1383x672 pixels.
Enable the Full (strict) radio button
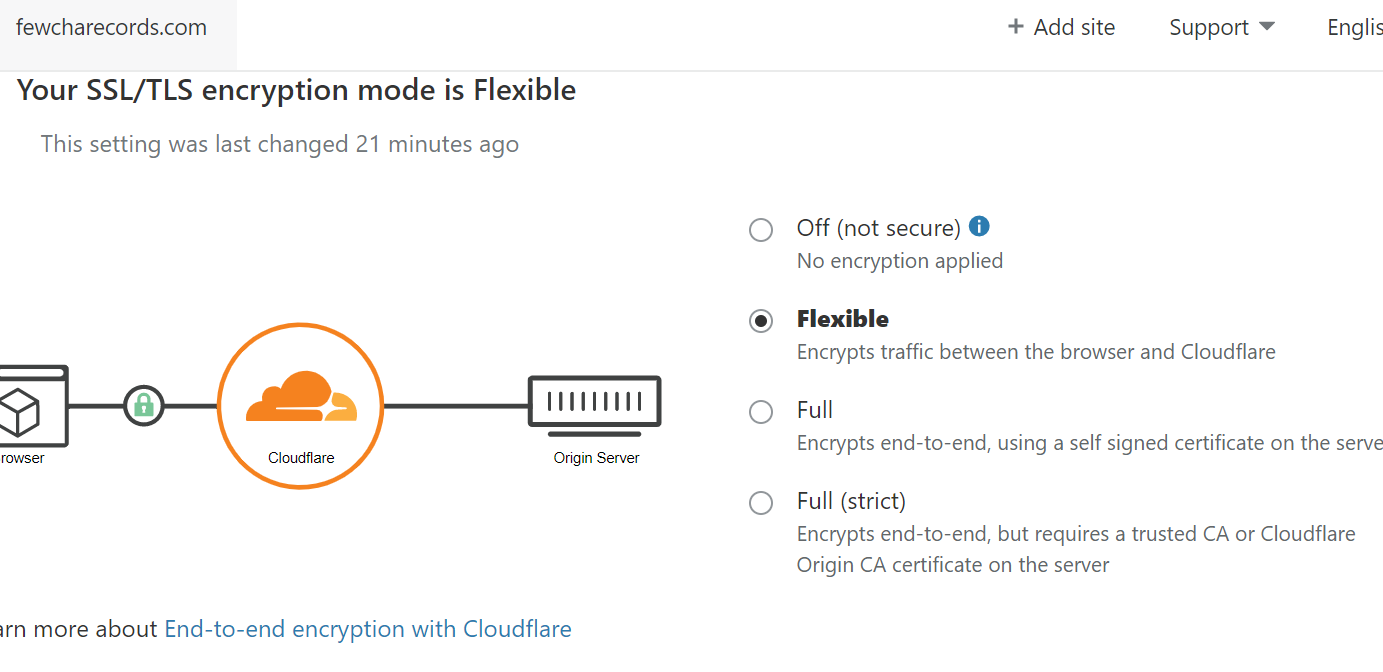[x=761, y=503]
